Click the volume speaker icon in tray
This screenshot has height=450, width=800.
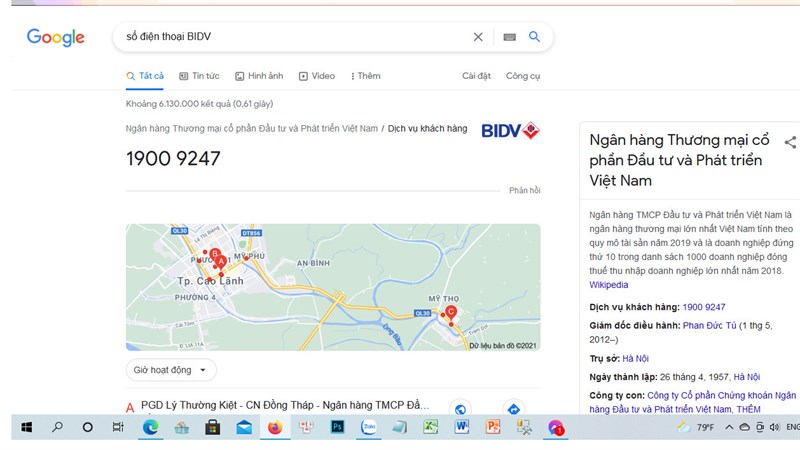[x=774, y=427]
